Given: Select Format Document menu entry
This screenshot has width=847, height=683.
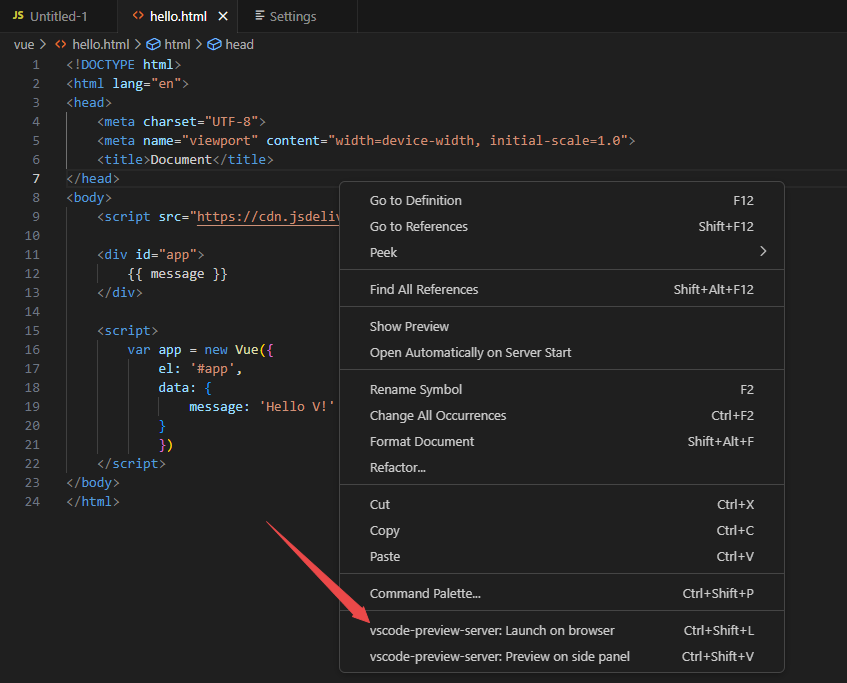Looking at the screenshot, I should tap(422, 441).
